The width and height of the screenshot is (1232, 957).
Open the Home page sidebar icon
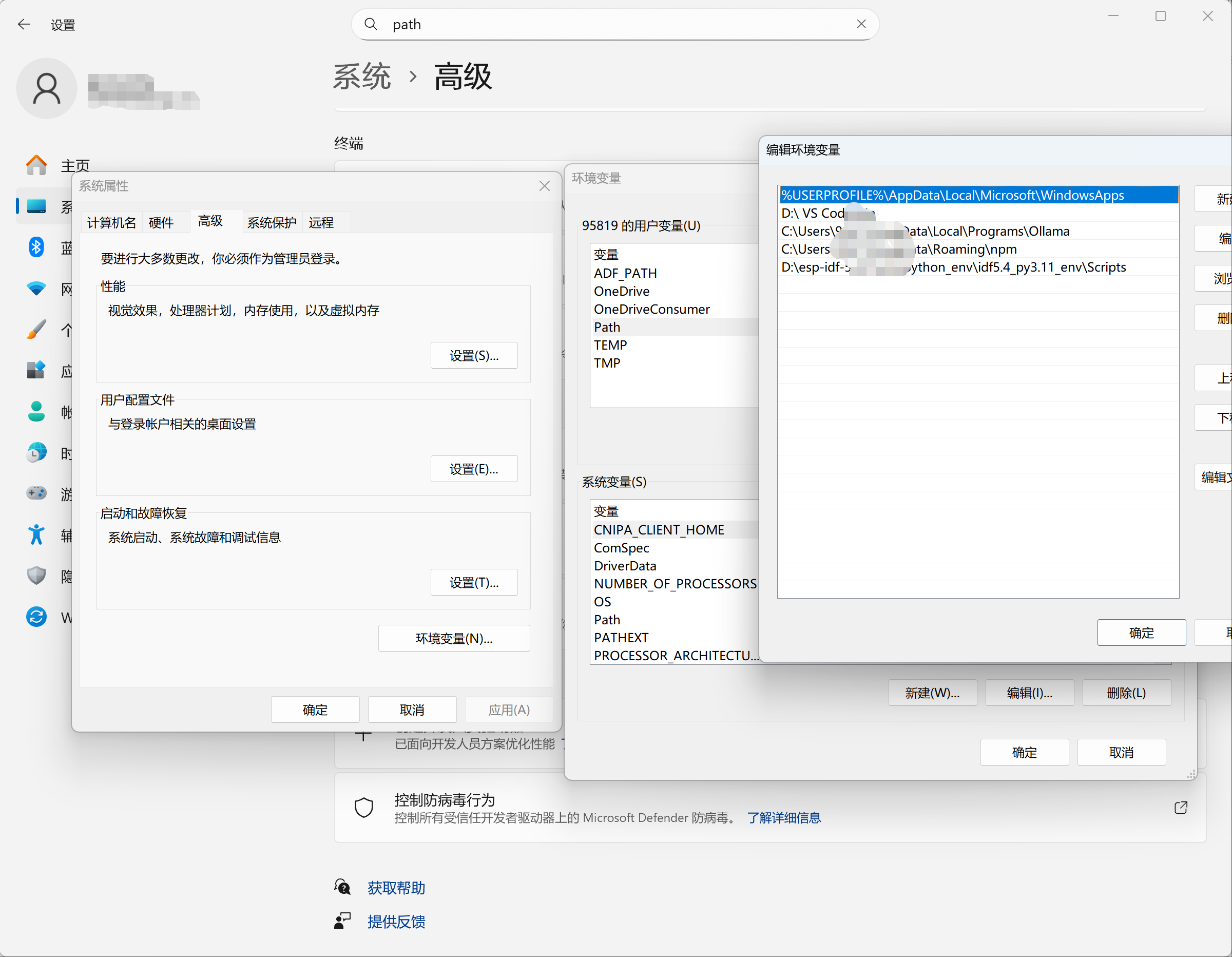(36, 165)
